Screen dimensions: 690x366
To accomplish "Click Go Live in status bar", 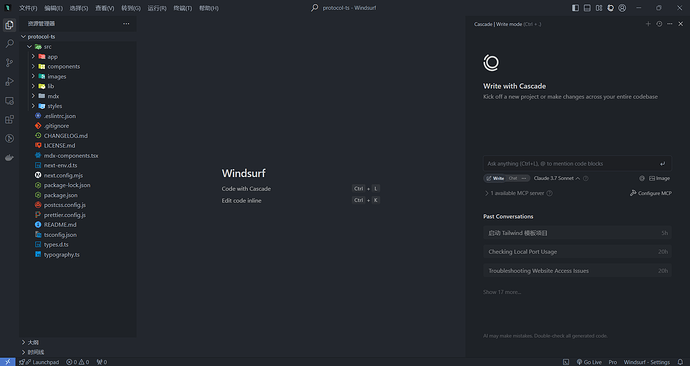I will pyautogui.click(x=589, y=362).
